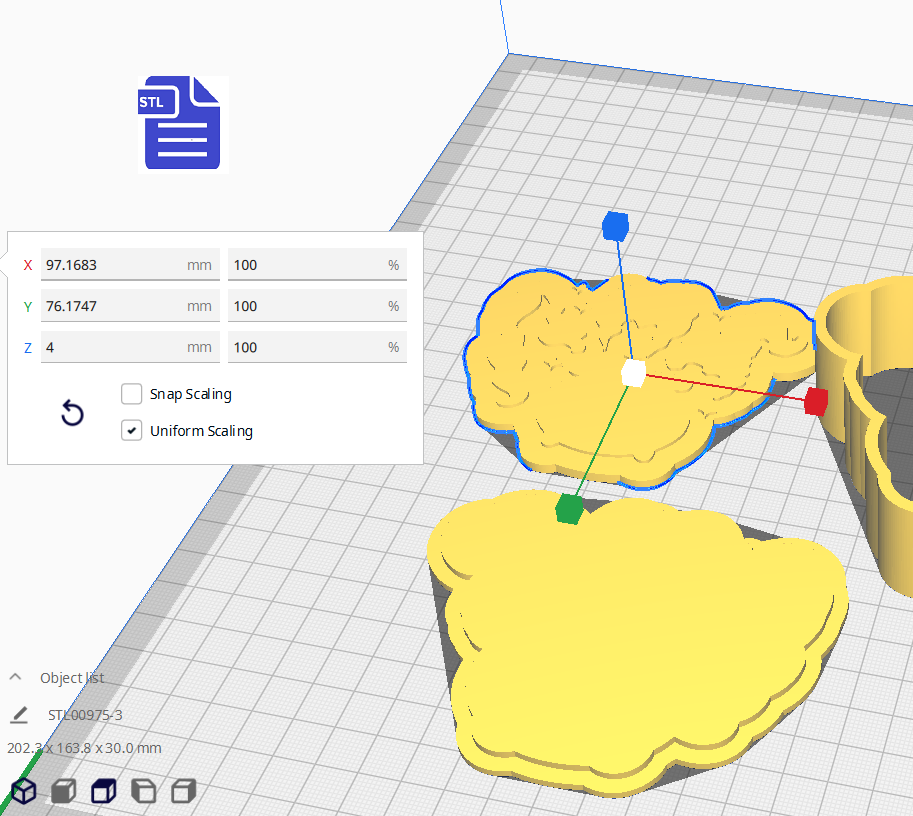
Task: Click the blue STL file icon
Action: pyautogui.click(x=183, y=123)
